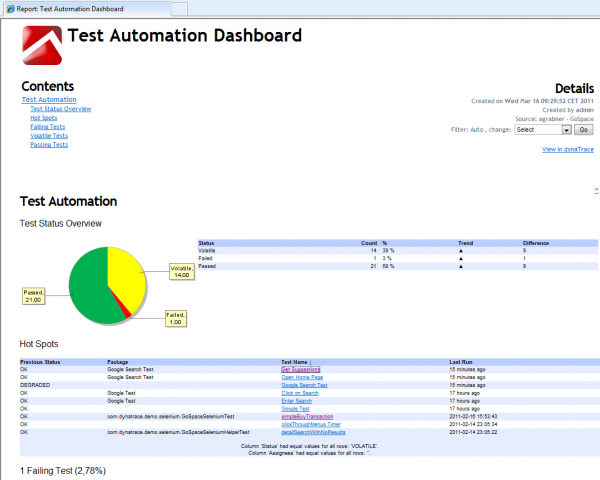Image resolution: width=600 pixels, height=480 pixels.
Task: Open the Google Search Test link
Action: pos(305,385)
